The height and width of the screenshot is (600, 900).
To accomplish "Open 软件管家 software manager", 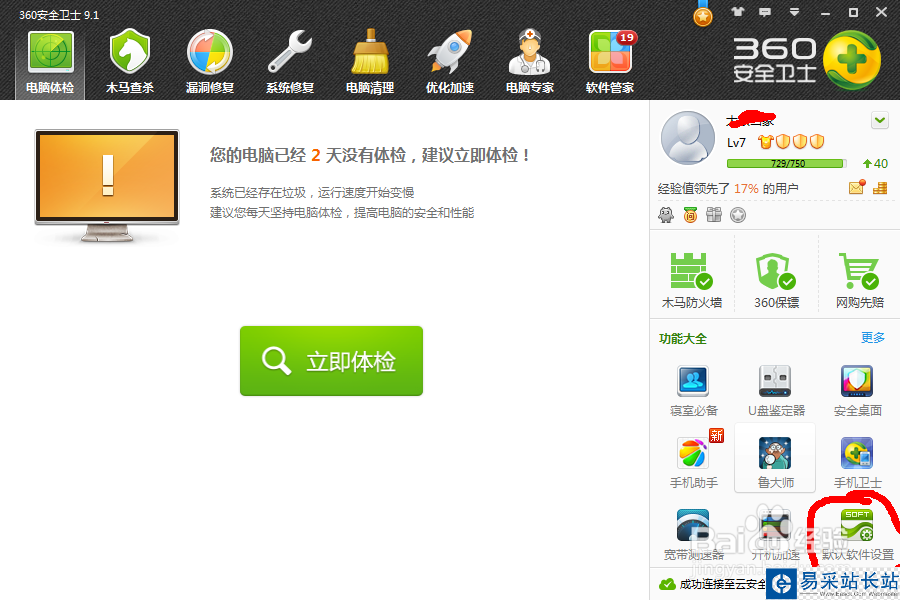I will (610, 63).
